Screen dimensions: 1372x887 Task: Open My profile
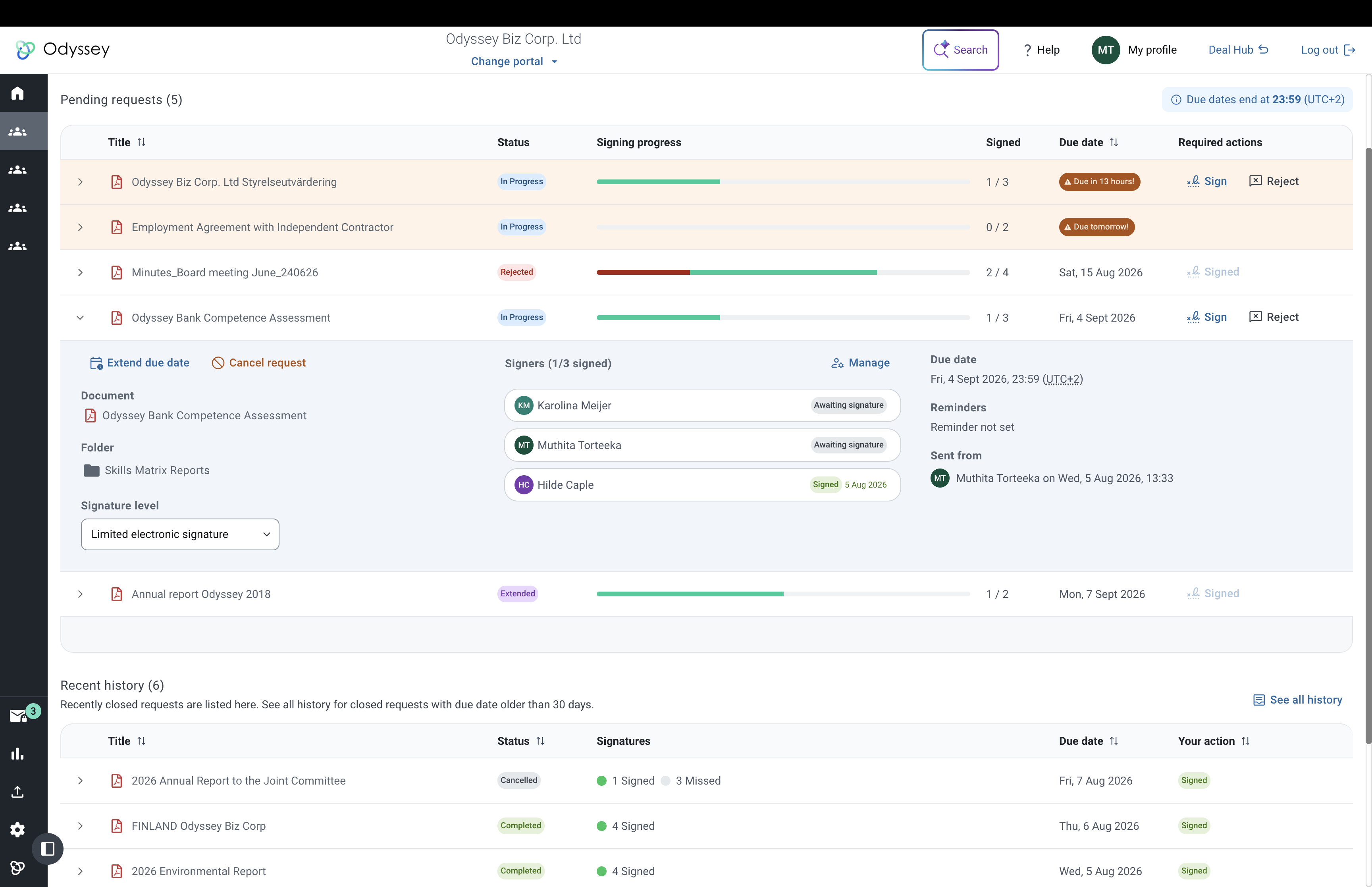coord(1134,50)
